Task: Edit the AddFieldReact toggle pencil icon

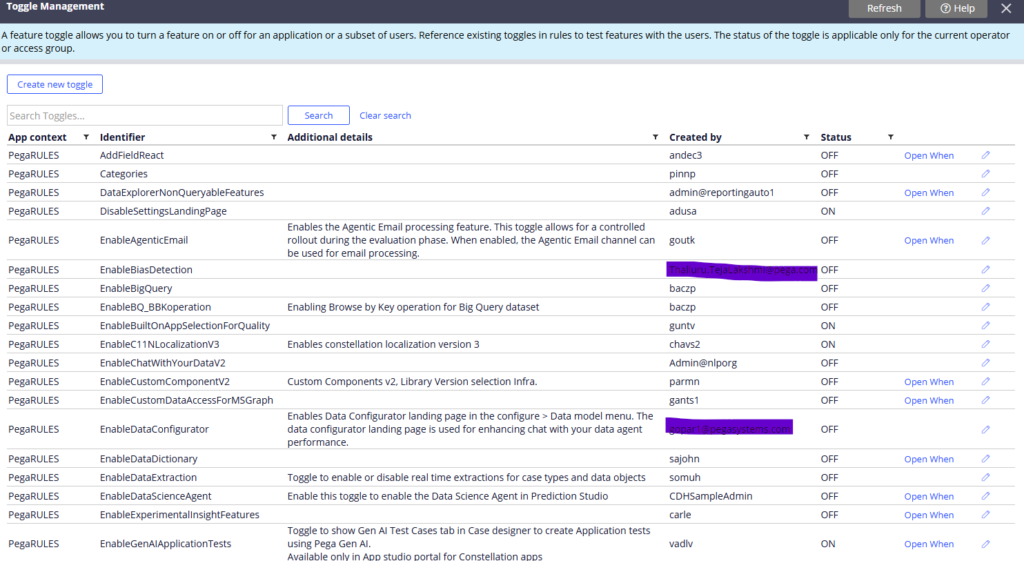Action: click(x=985, y=155)
